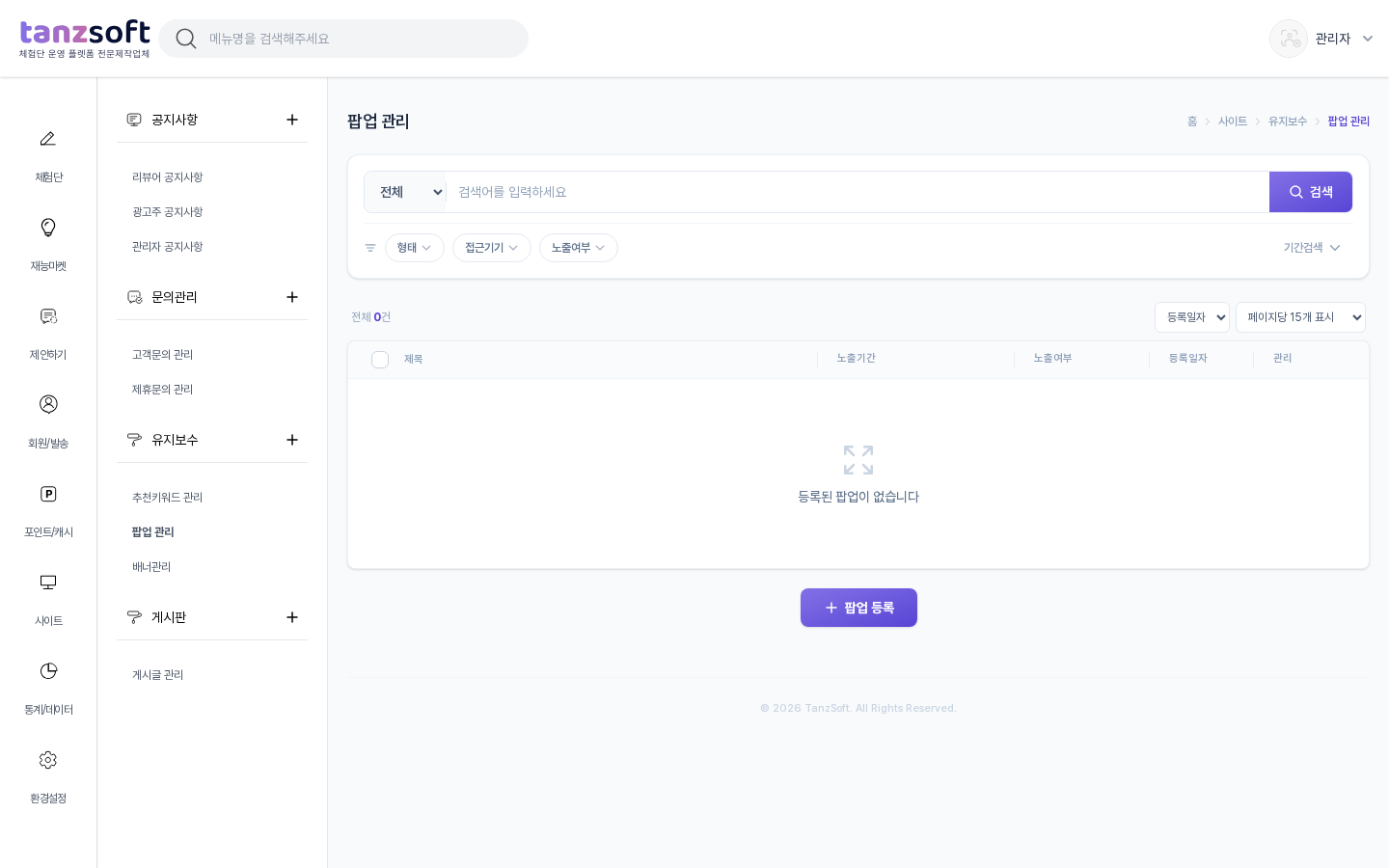
Task: Click the 관리자 profile avatar
Action: coord(1289,39)
